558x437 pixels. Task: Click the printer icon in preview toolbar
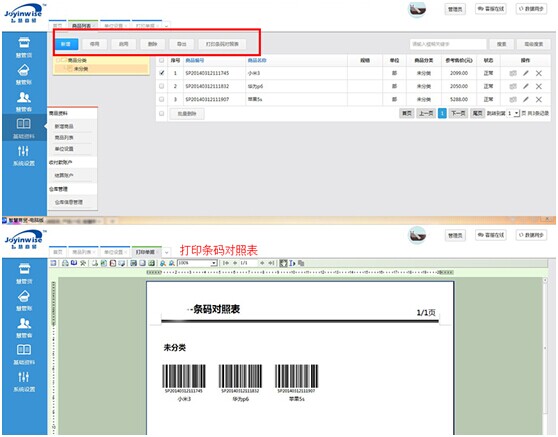pyautogui.click(x=65, y=263)
